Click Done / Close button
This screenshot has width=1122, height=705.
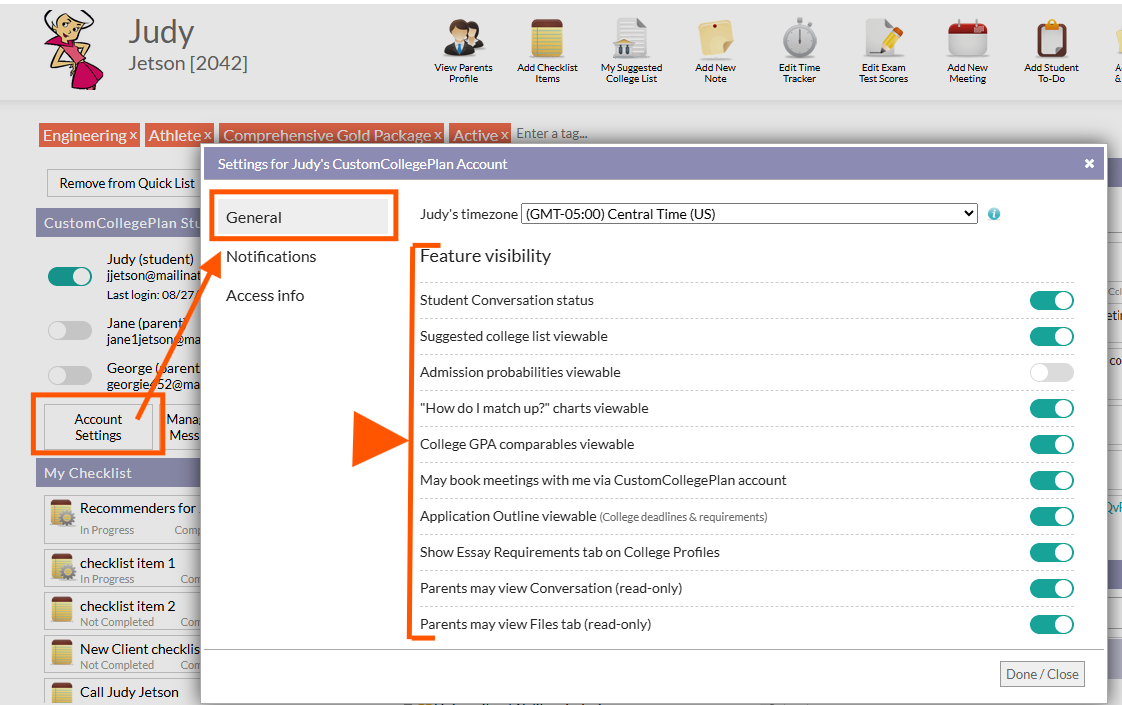point(1042,674)
